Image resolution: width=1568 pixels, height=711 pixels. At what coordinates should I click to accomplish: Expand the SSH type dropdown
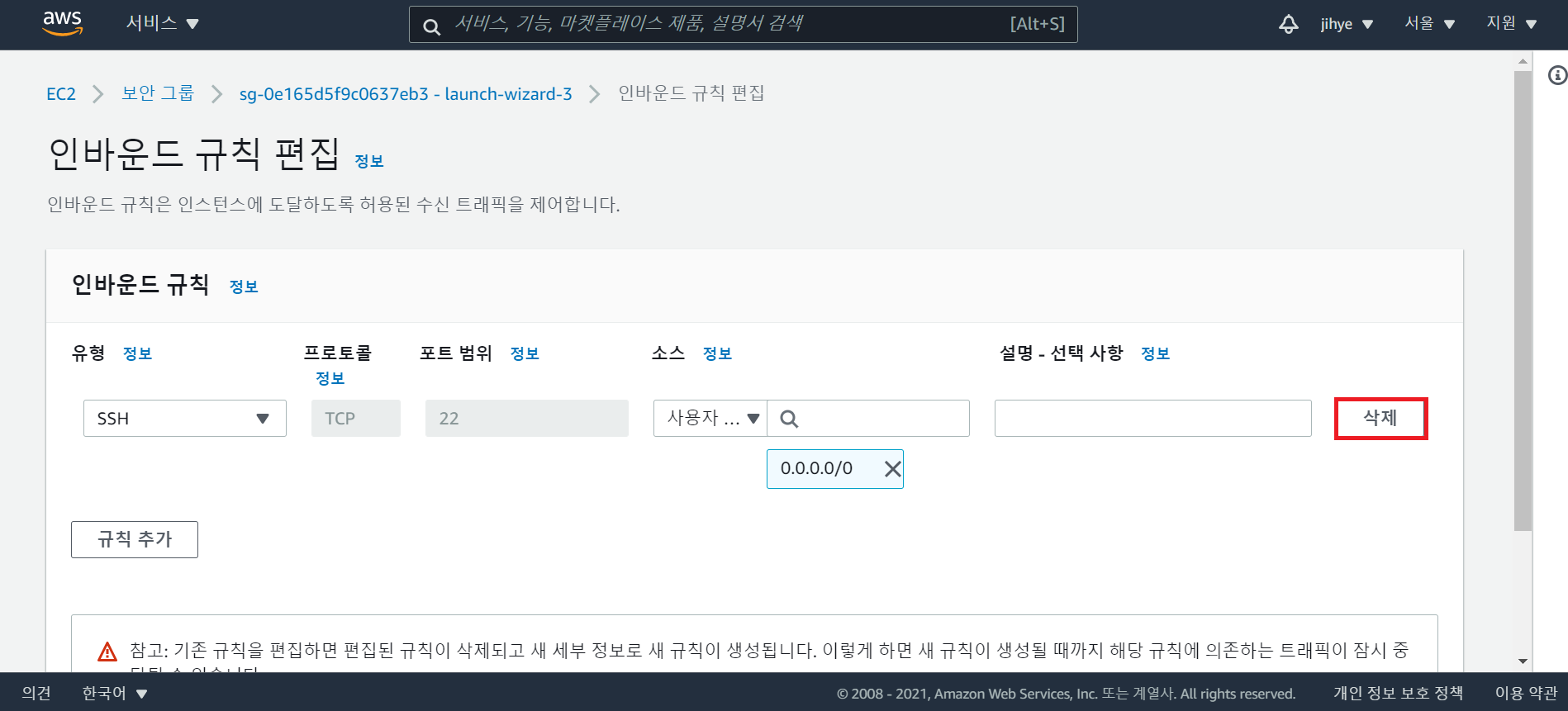185,418
